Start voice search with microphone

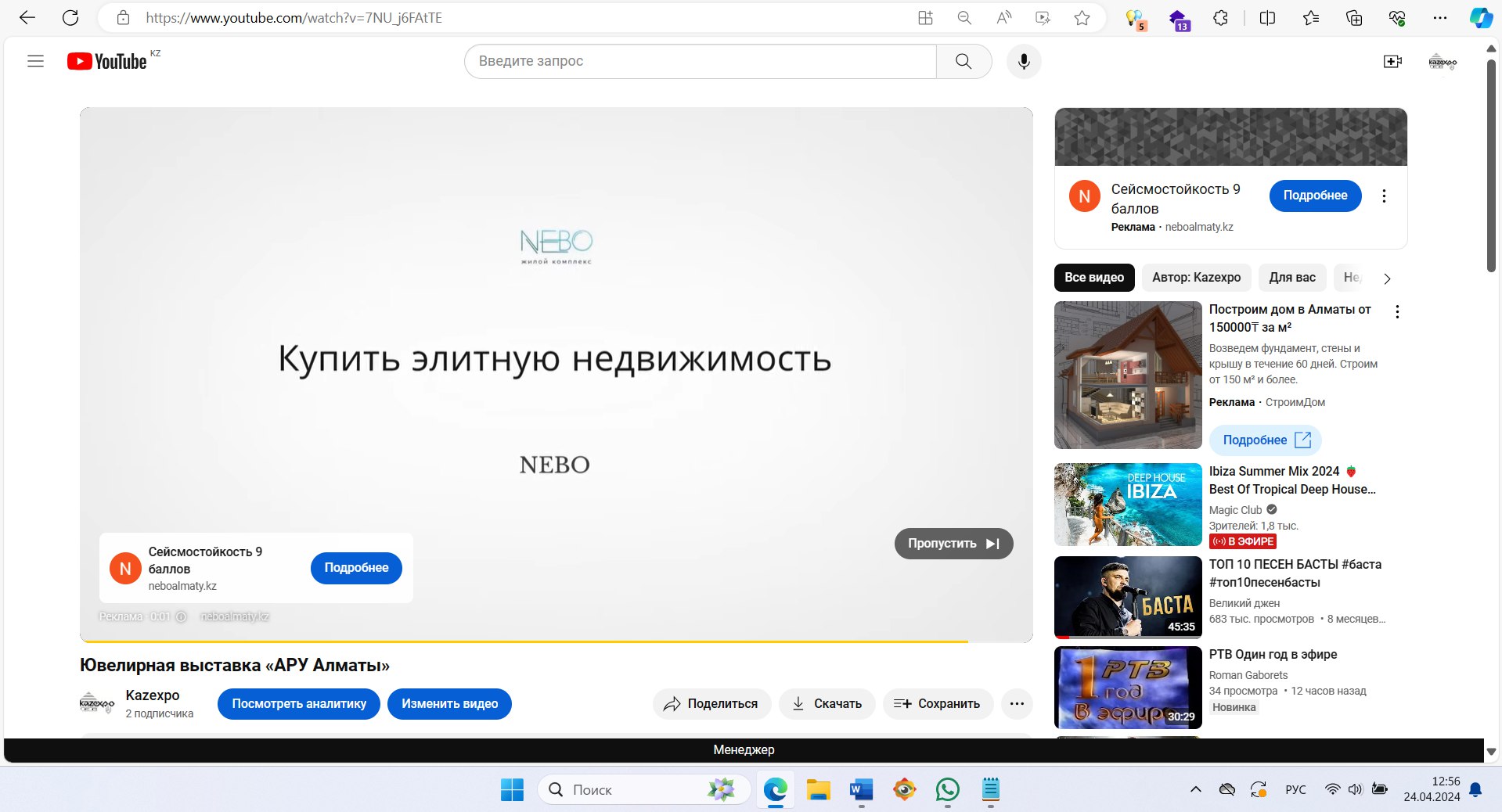tap(1024, 61)
